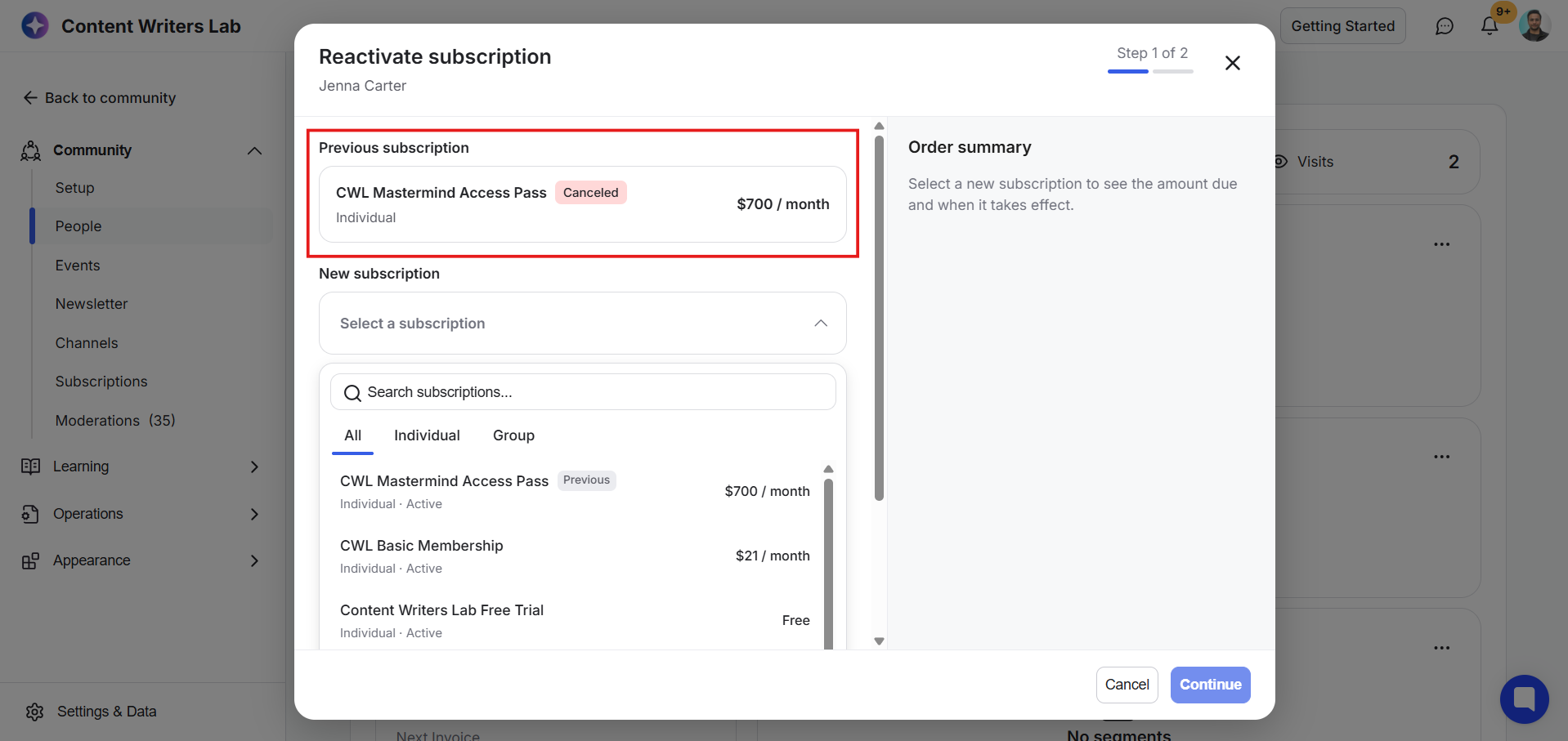Screen dimensions: 1568x741
Task: Click the Operations icon in sidebar
Action: 31,514
